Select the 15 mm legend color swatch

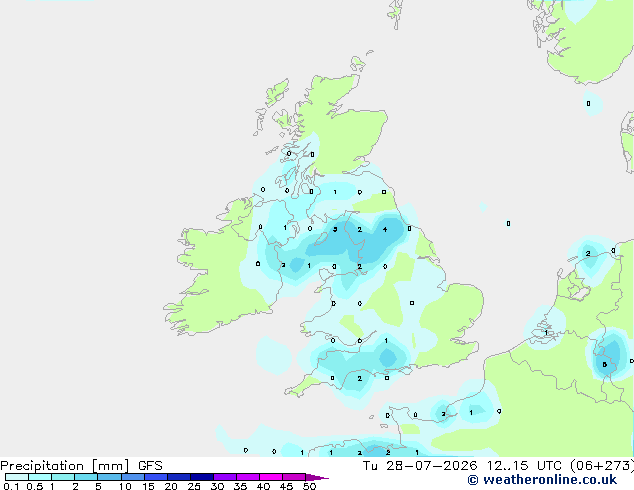[x=156, y=477]
